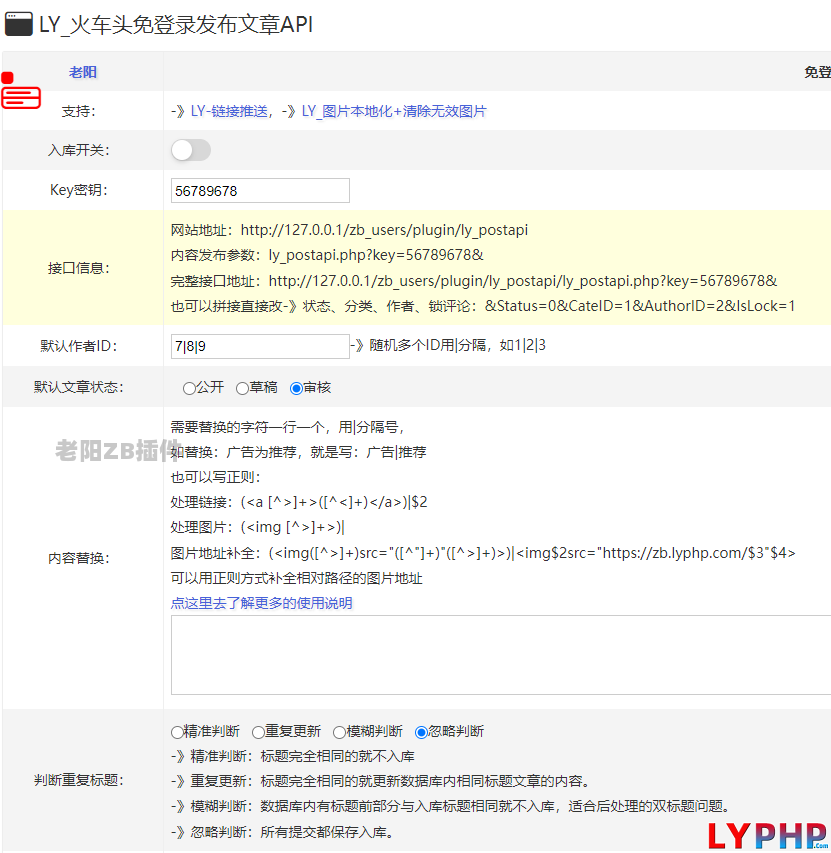Click the 可以用正则方式补全相对路径的图片地址 line
This screenshot has height=853, width=831.
[x=296, y=578]
